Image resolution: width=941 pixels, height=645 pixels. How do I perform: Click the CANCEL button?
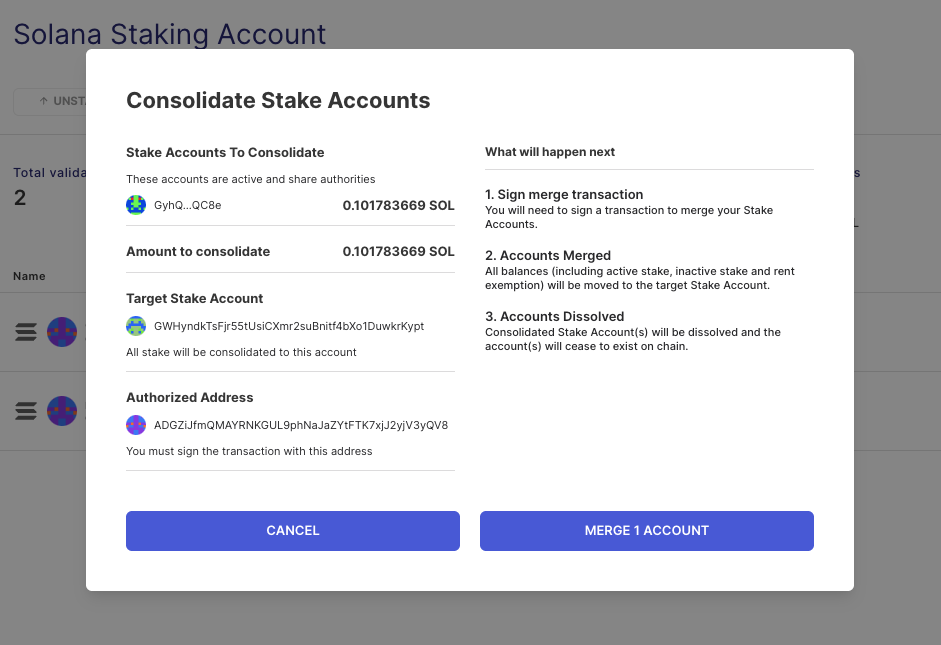[x=293, y=531]
